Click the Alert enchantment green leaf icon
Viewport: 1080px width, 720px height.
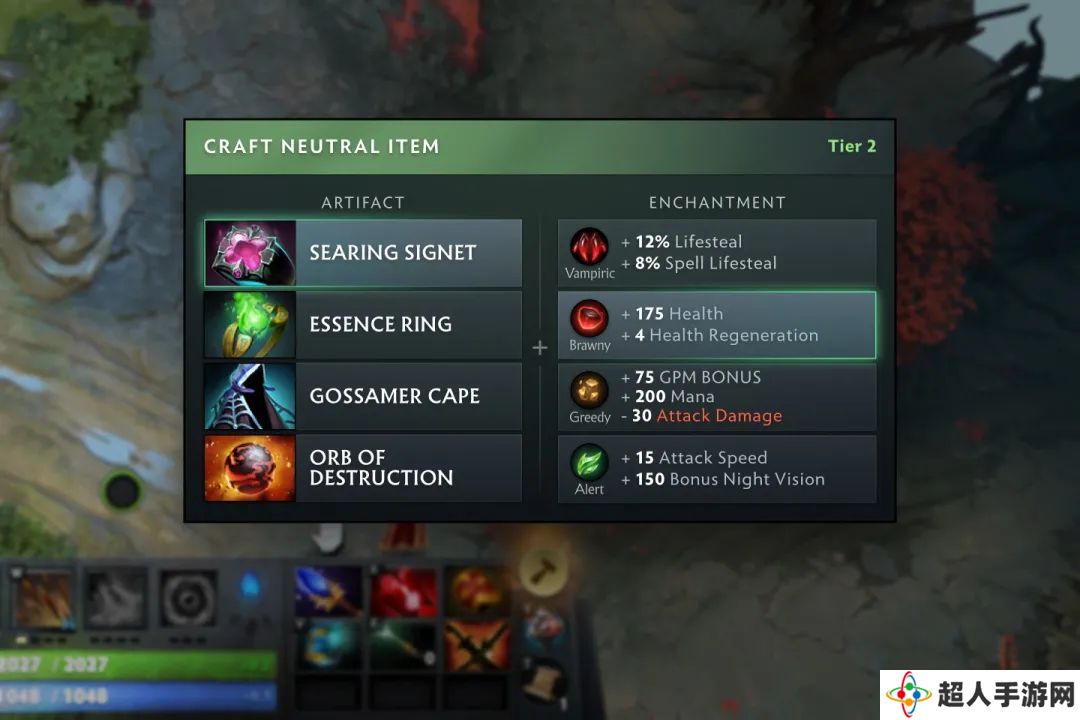[589, 462]
